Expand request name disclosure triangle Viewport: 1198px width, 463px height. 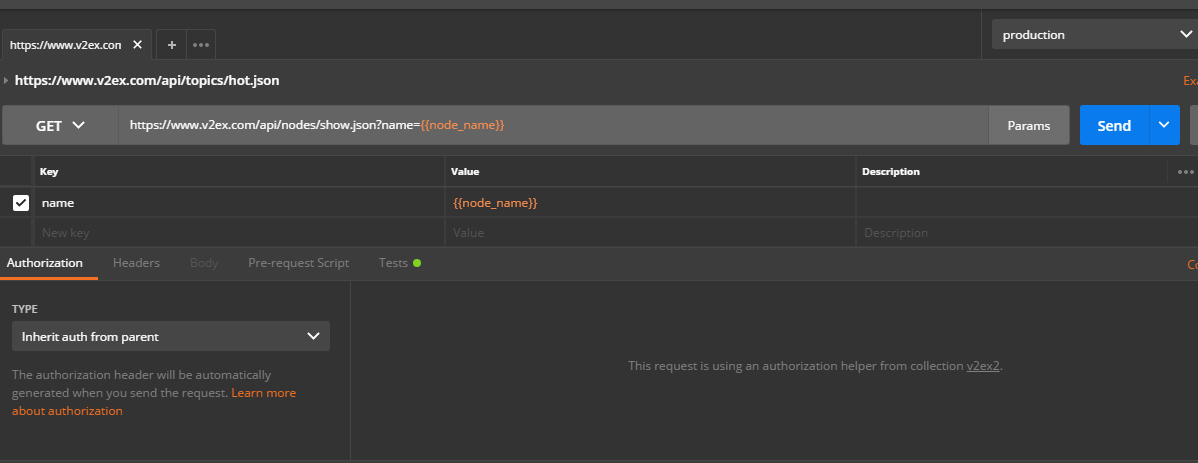pos(6,80)
